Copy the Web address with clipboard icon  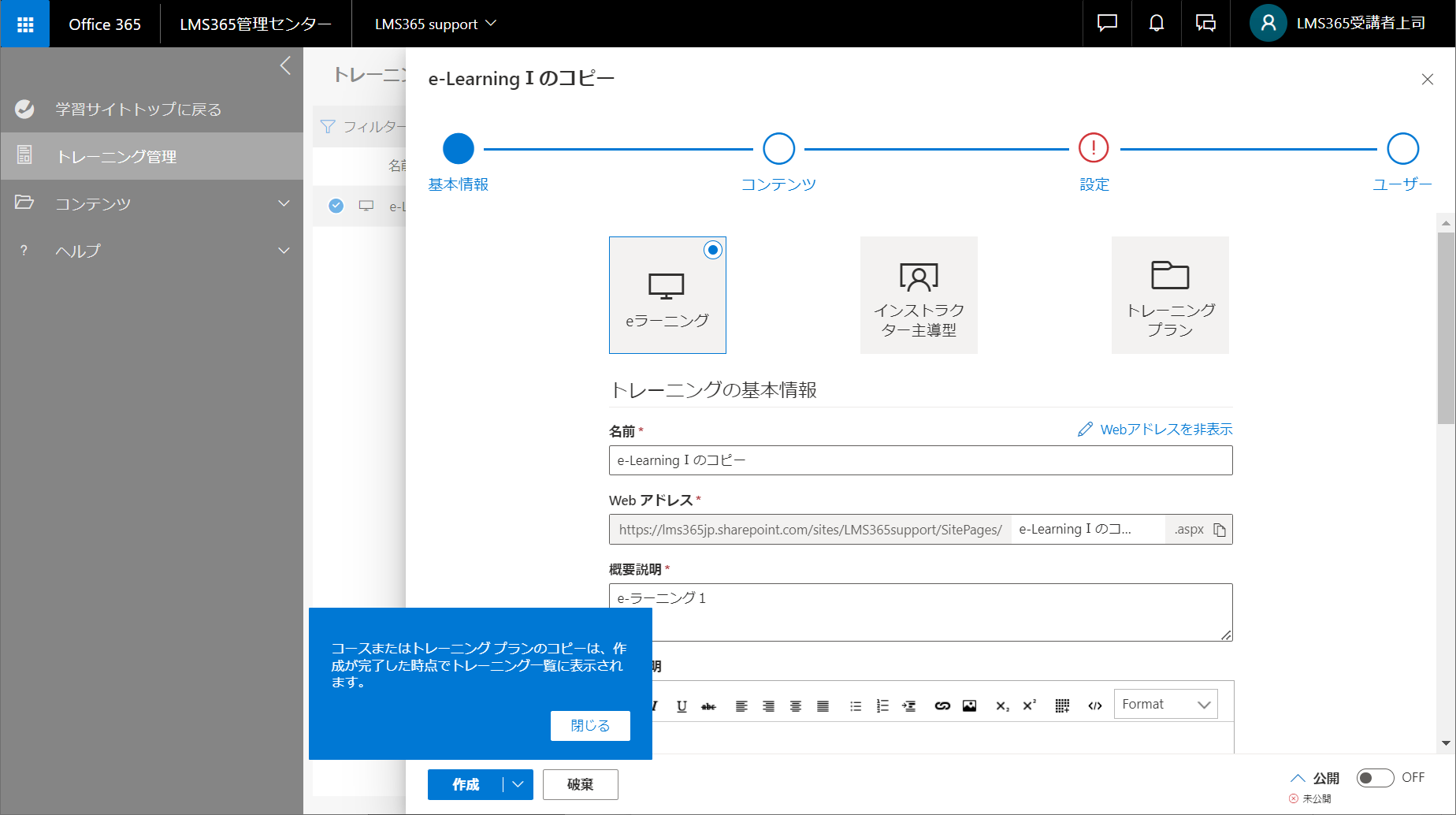[1219, 530]
